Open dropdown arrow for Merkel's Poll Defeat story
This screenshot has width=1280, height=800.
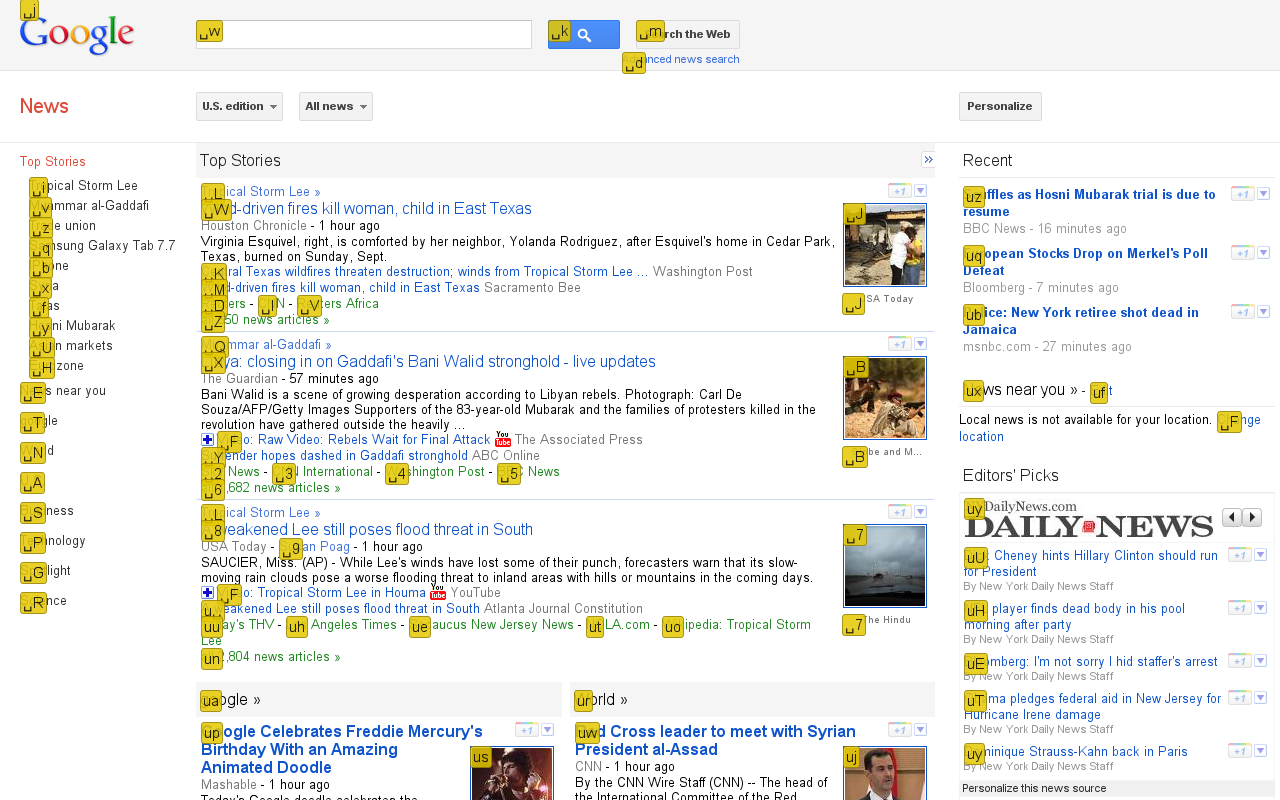(1263, 253)
